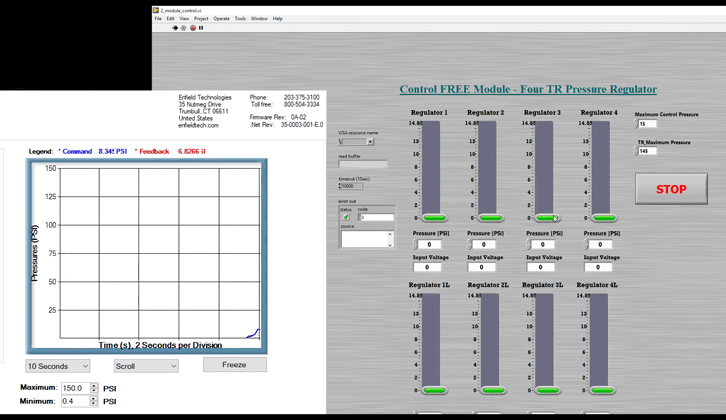
Task: Open the File menu
Action: pyautogui.click(x=158, y=19)
